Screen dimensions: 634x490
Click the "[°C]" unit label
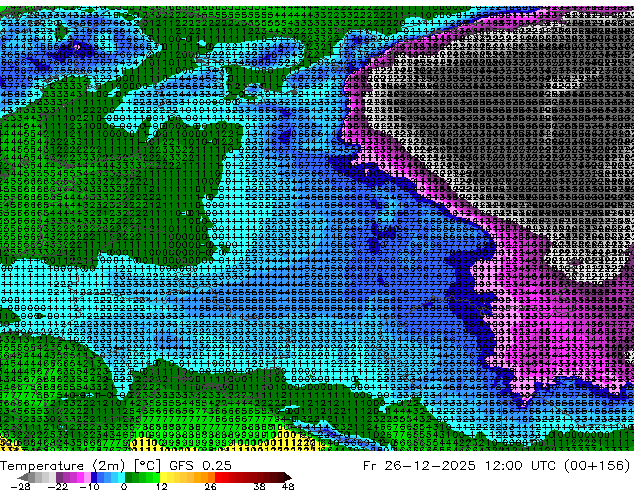click(x=147, y=466)
